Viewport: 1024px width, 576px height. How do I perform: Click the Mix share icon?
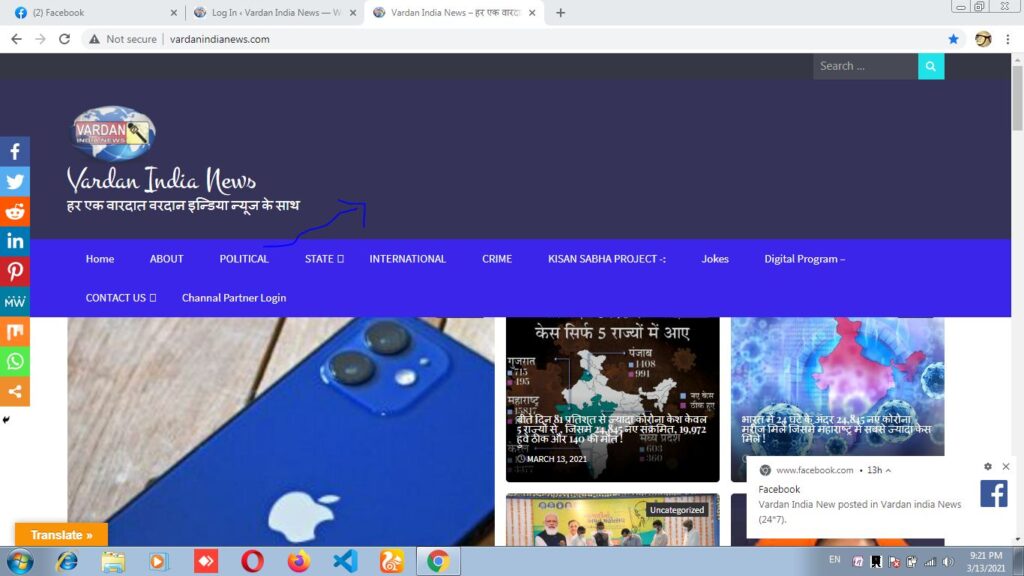coord(14,332)
